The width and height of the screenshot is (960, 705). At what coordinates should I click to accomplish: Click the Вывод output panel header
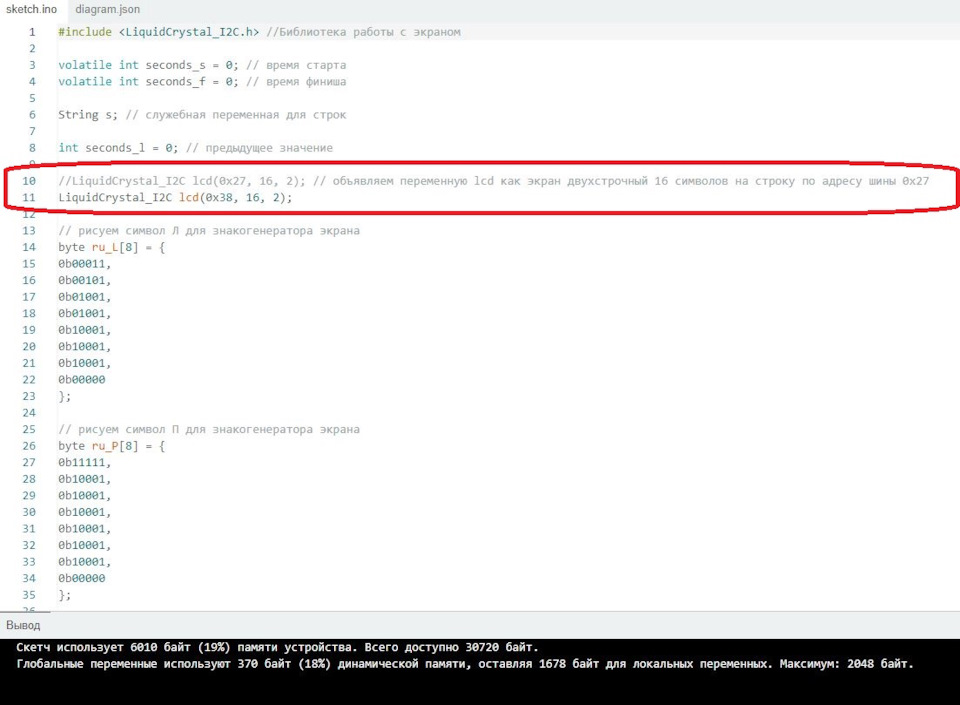(x=23, y=625)
